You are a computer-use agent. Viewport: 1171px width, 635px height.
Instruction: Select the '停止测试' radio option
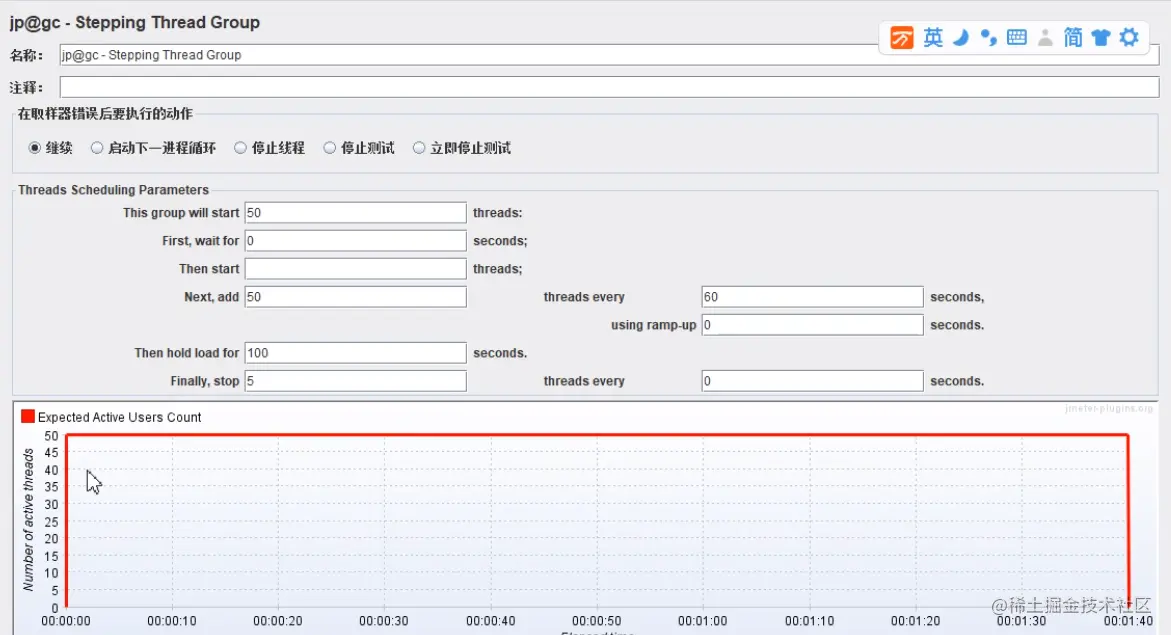point(329,148)
